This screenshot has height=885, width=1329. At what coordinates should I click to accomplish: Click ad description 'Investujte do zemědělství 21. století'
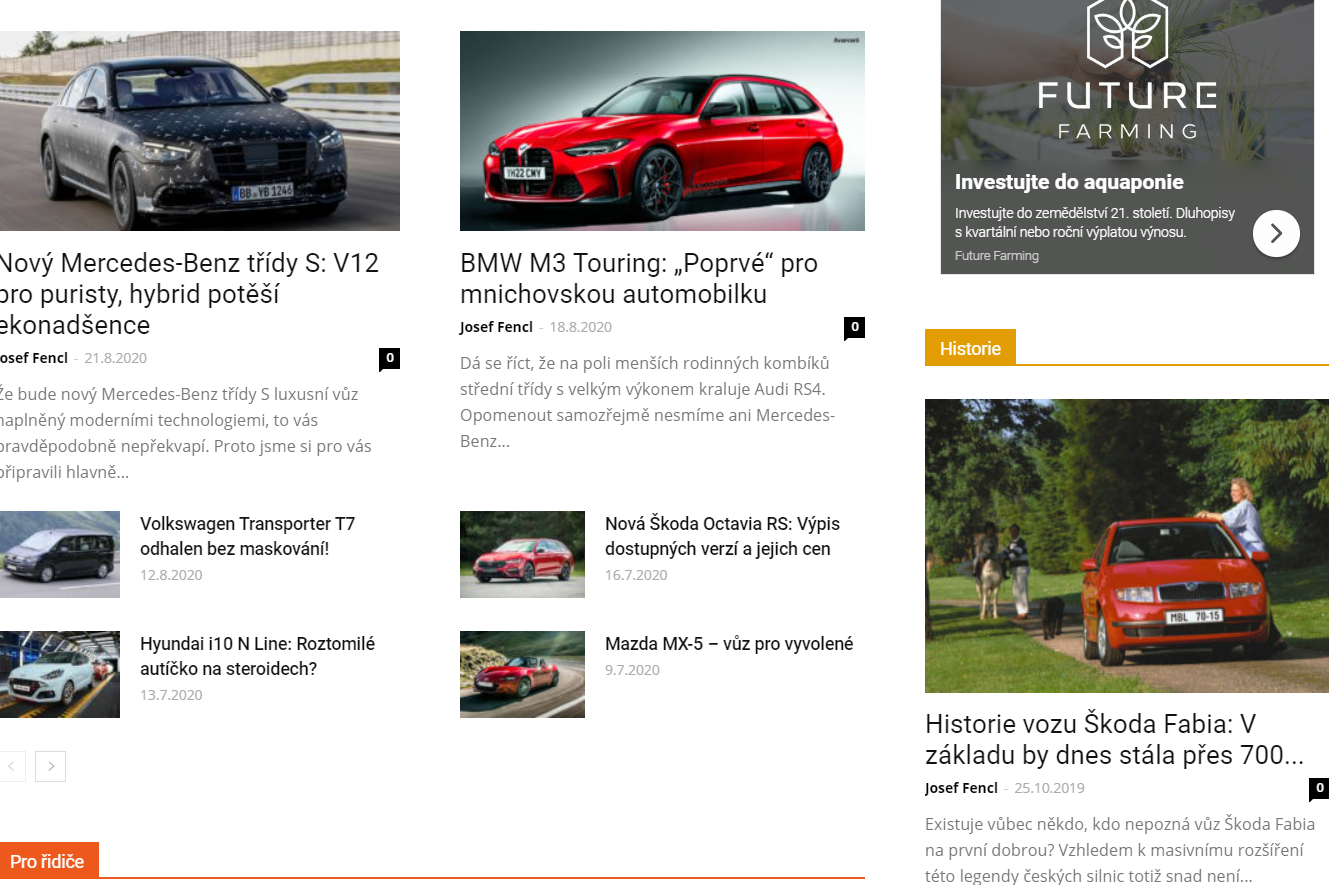(x=1095, y=223)
